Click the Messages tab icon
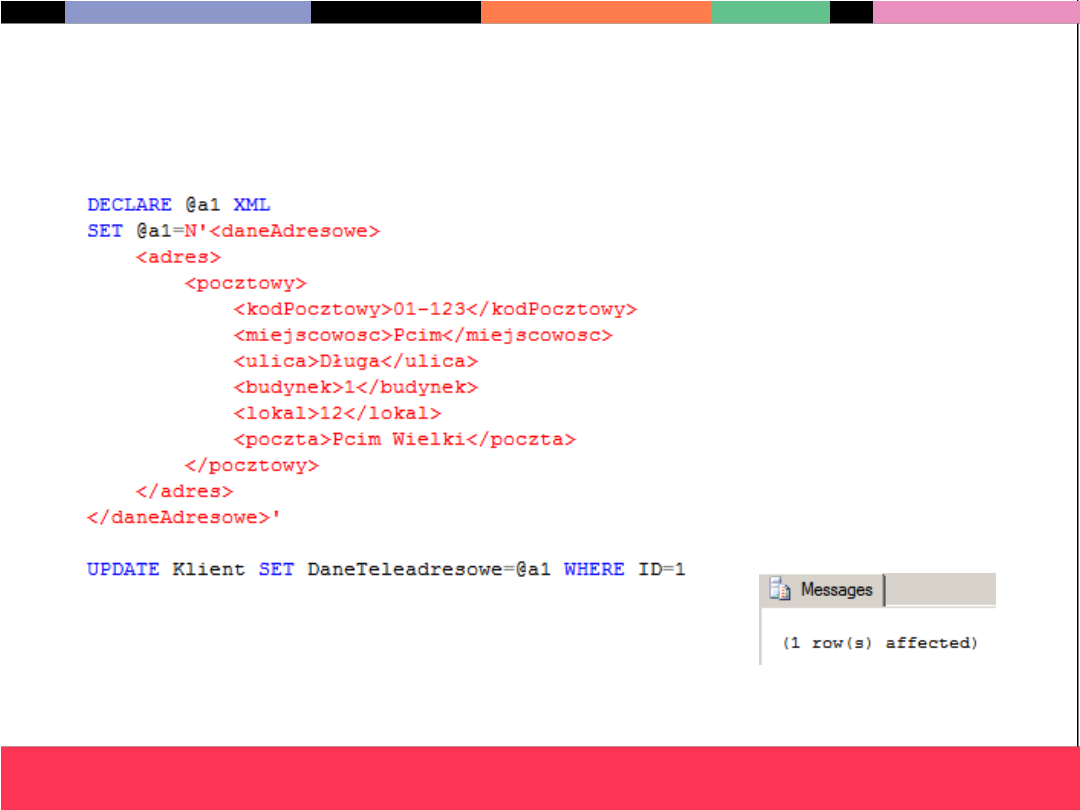 pos(778,590)
